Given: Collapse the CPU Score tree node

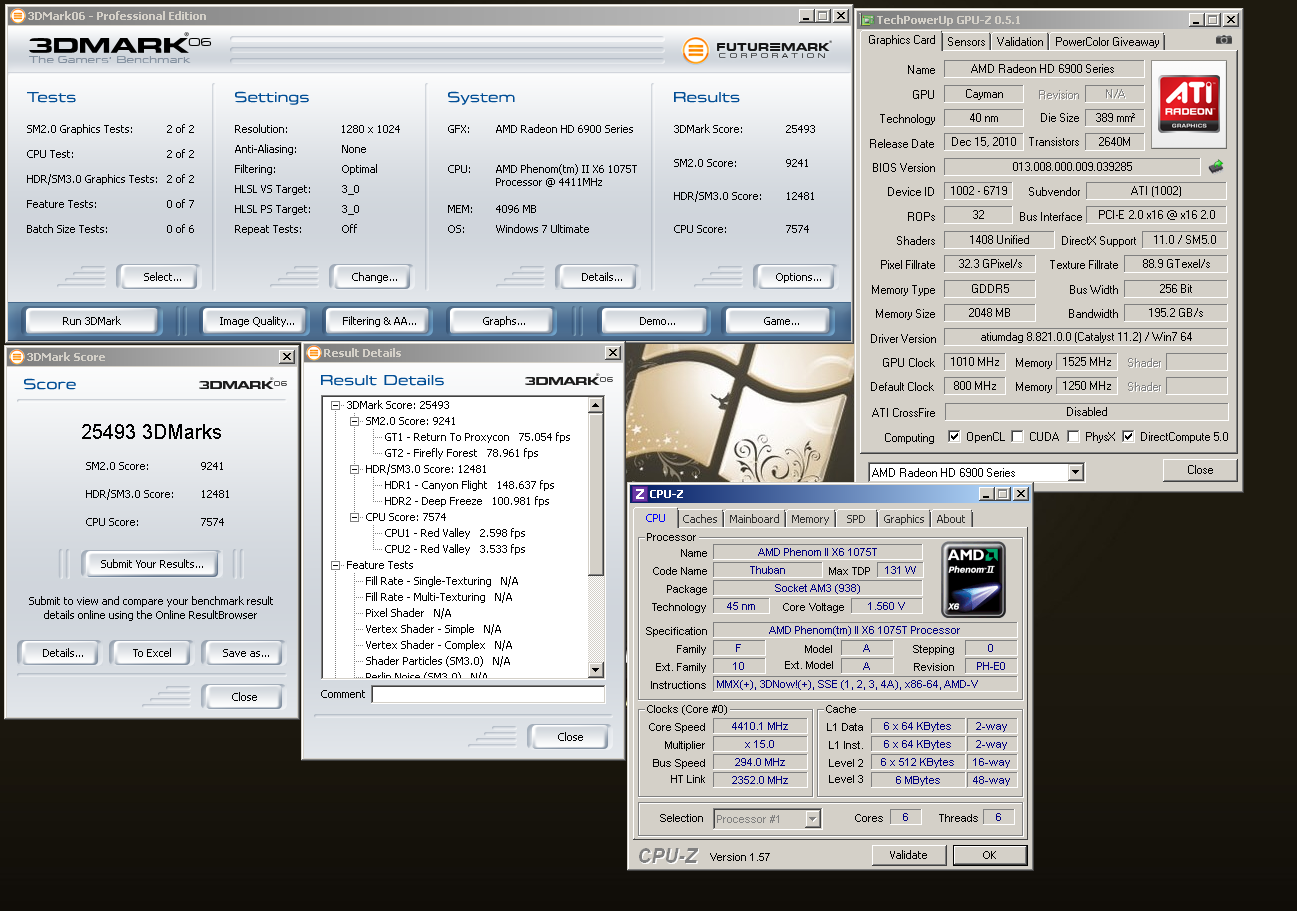Looking at the screenshot, I should [x=355, y=517].
